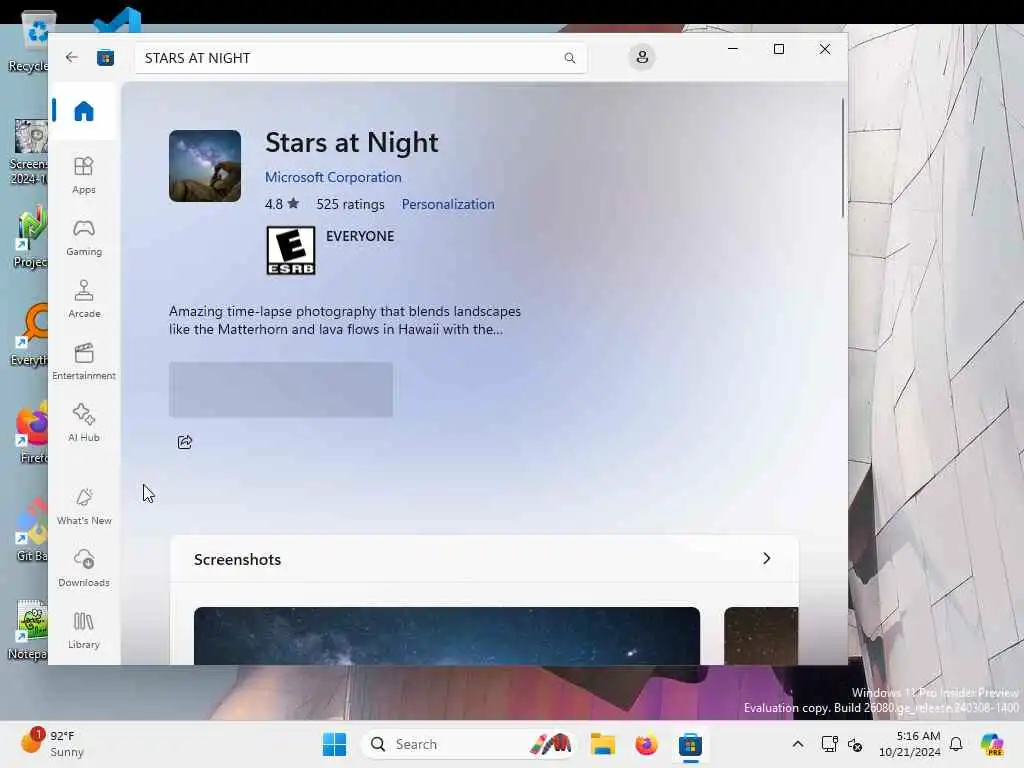Open File Explorer from the taskbar
1024x768 pixels.
pyautogui.click(x=602, y=744)
